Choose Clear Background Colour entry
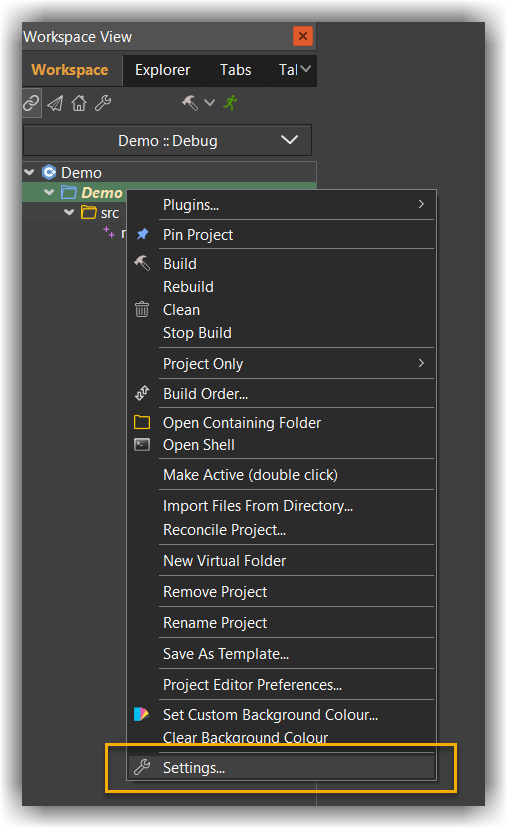 [x=281, y=737]
